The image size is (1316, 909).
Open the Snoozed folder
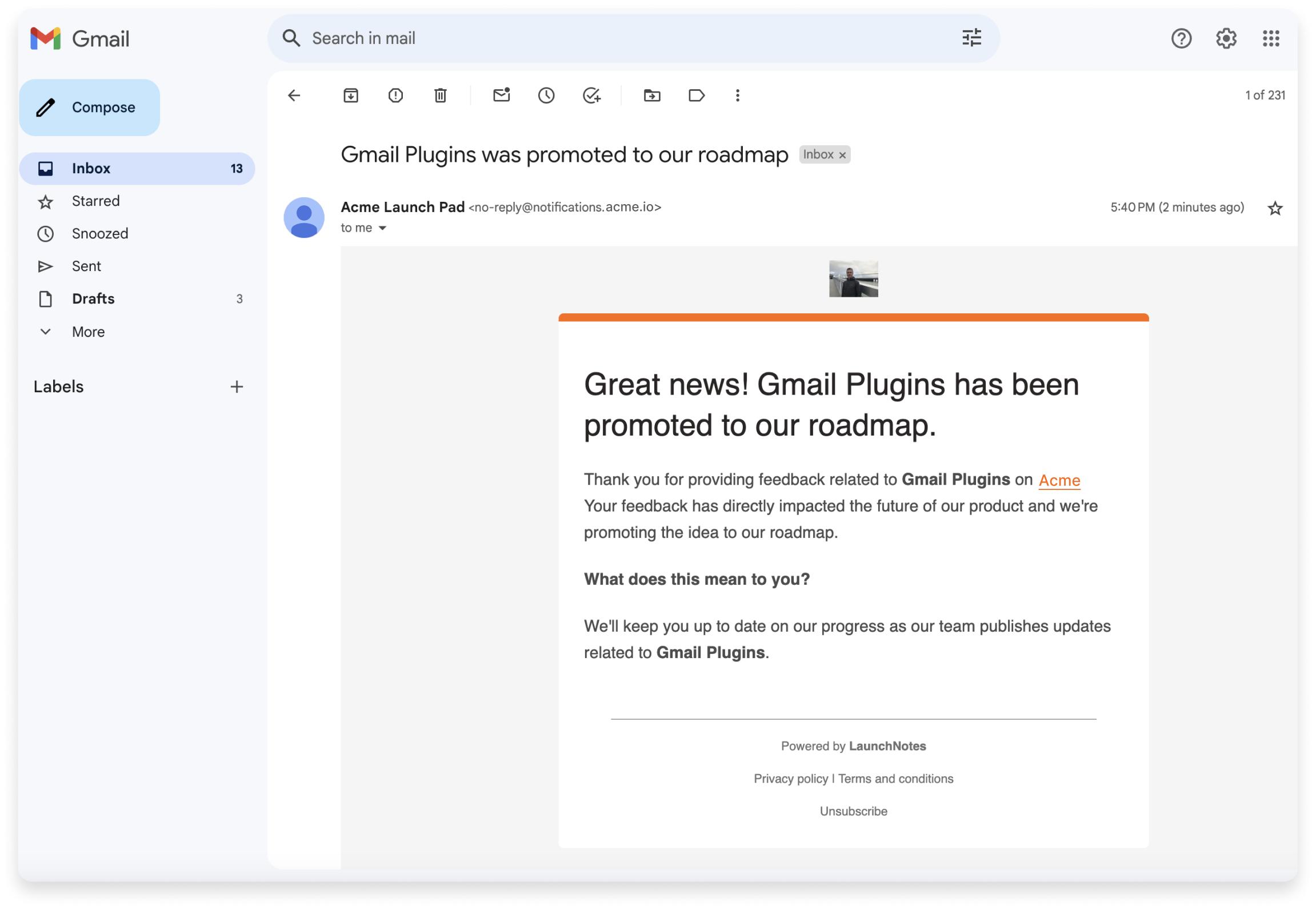pyautogui.click(x=137, y=234)
